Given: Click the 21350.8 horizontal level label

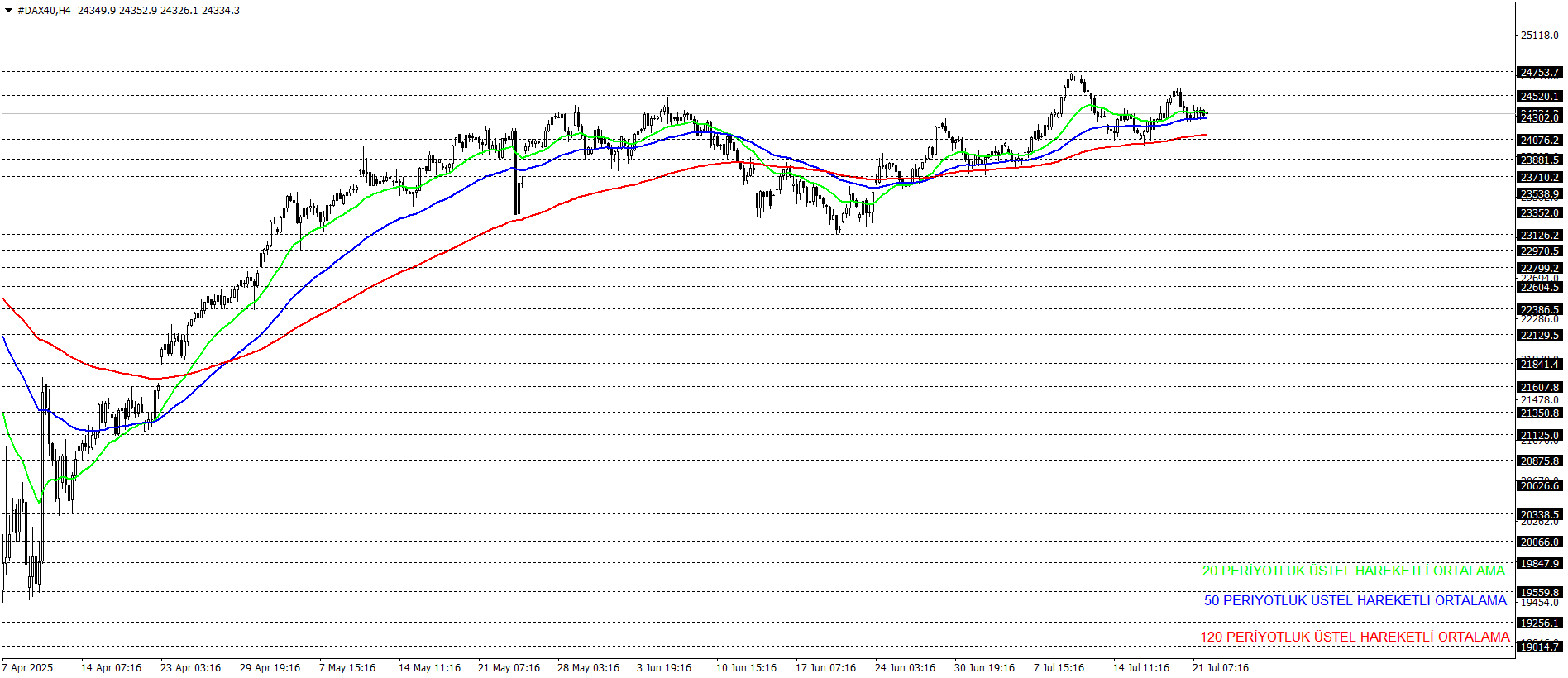Looking at the screenshot, I should tap(1540, 413).
